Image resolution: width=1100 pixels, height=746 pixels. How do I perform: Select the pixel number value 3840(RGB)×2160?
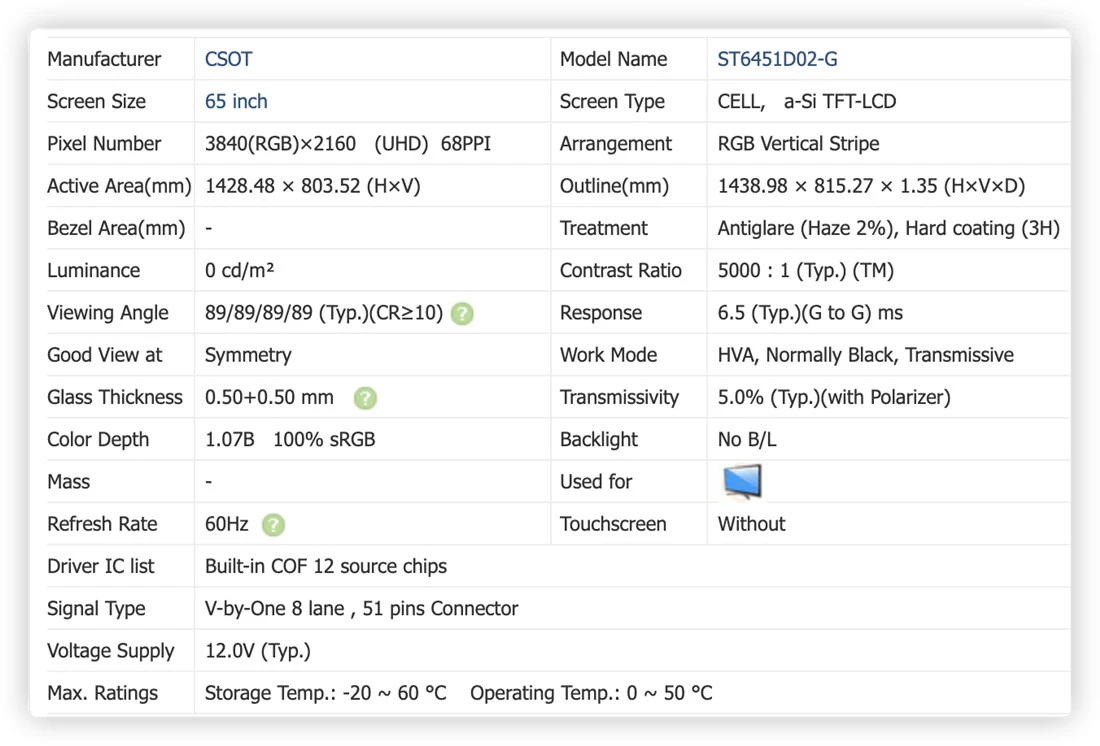[280, 144]
